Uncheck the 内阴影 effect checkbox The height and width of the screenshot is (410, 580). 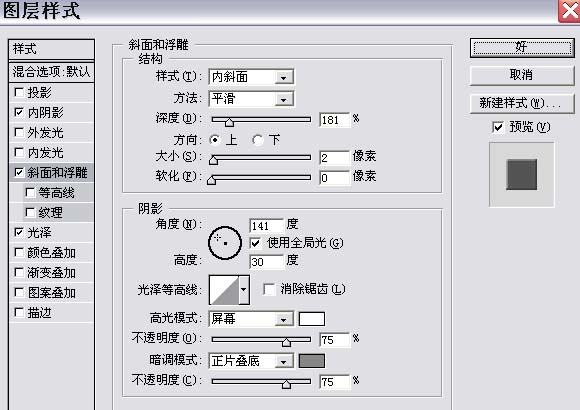(19, 112)
